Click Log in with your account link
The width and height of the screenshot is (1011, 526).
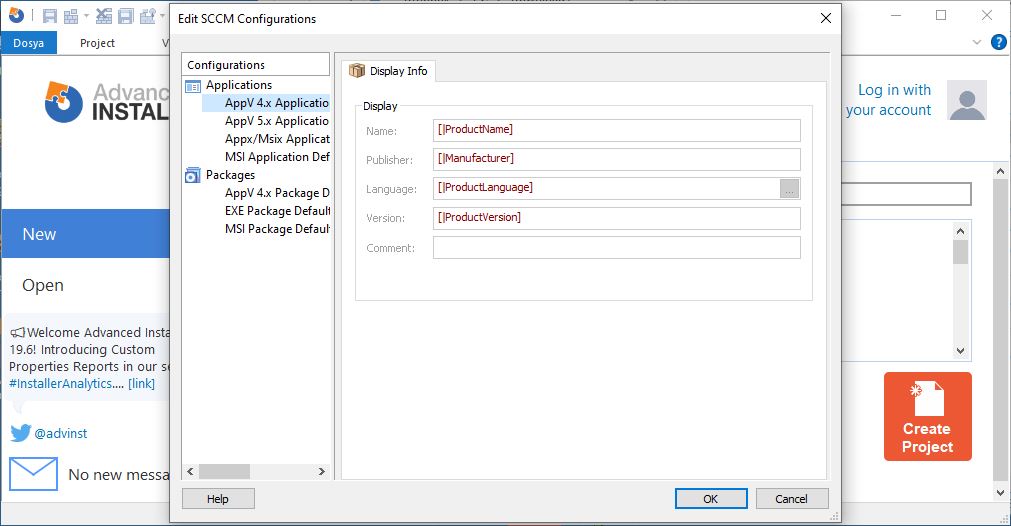tap(888, 100)
